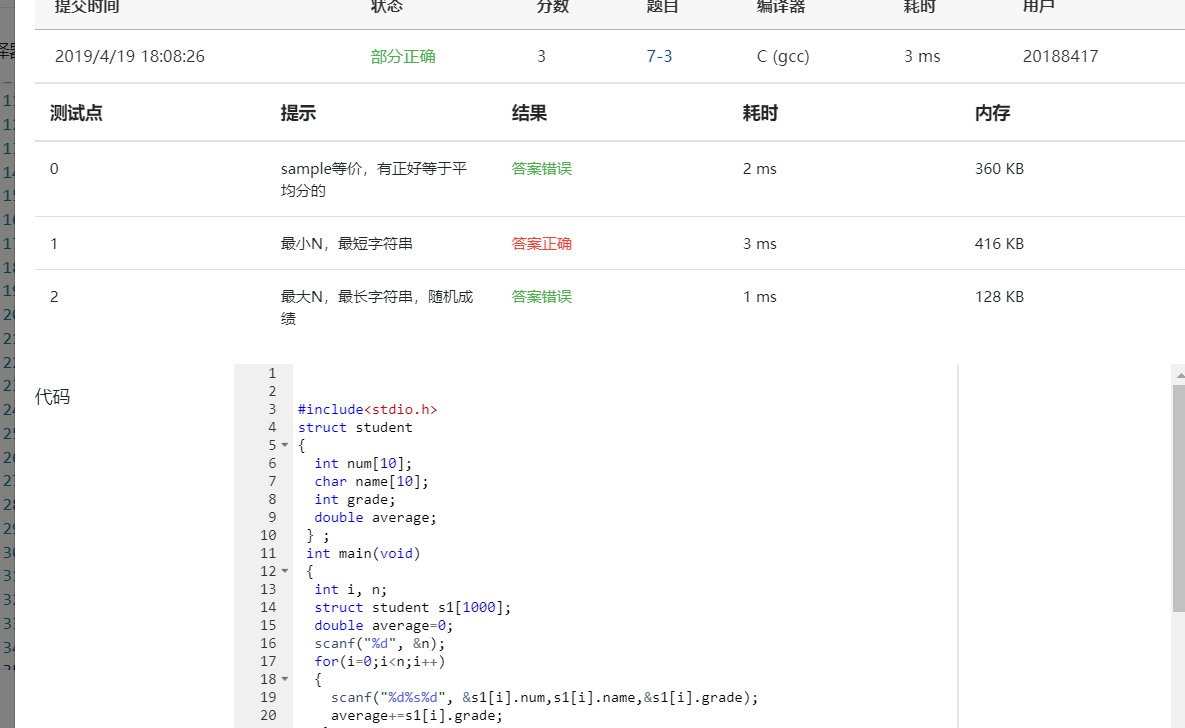Collapse the code block at line 5

click(x=285, y=445)
